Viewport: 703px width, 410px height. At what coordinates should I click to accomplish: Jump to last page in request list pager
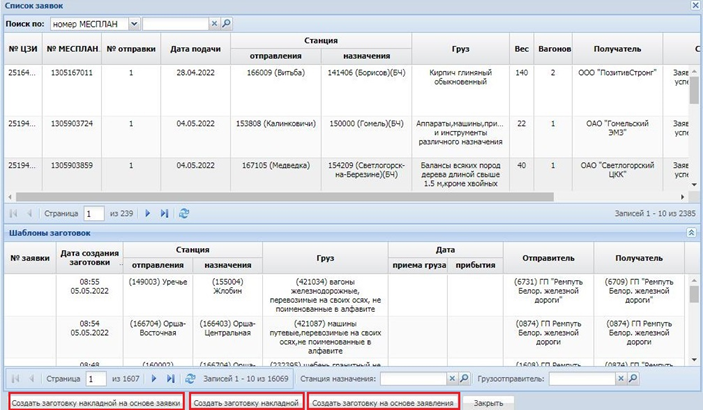click(164, 214)
